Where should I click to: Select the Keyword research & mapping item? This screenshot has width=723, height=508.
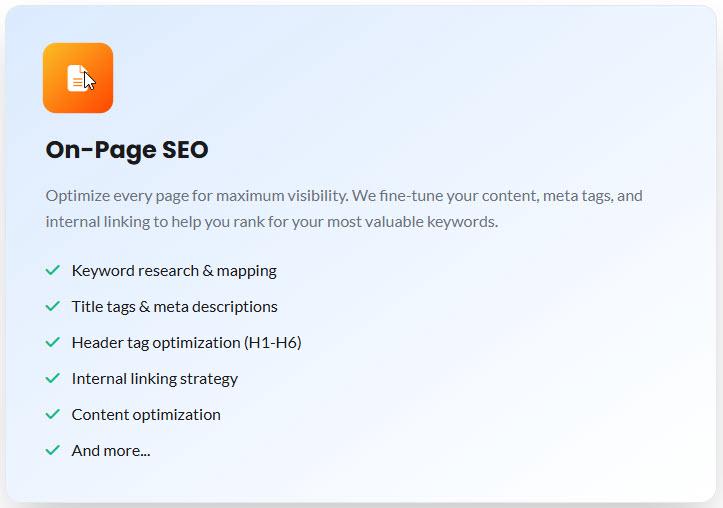[174, 270]
